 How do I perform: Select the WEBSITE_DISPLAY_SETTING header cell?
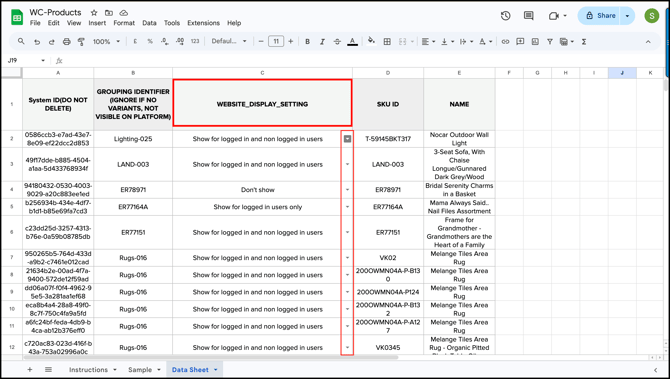[262, 104]
